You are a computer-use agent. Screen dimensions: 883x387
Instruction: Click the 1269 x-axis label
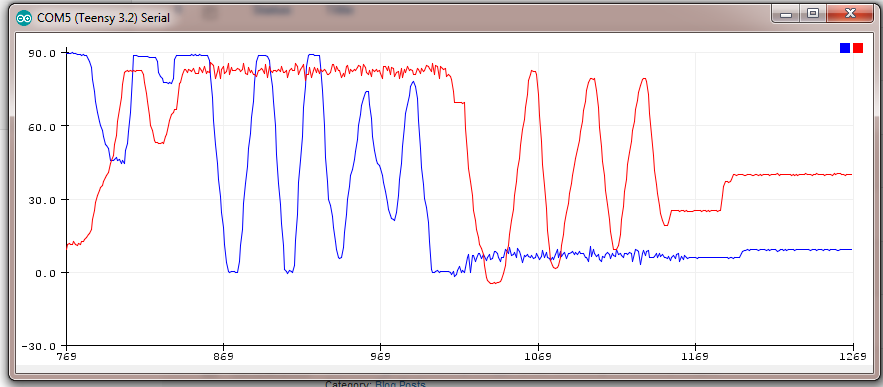click(853, 357)
